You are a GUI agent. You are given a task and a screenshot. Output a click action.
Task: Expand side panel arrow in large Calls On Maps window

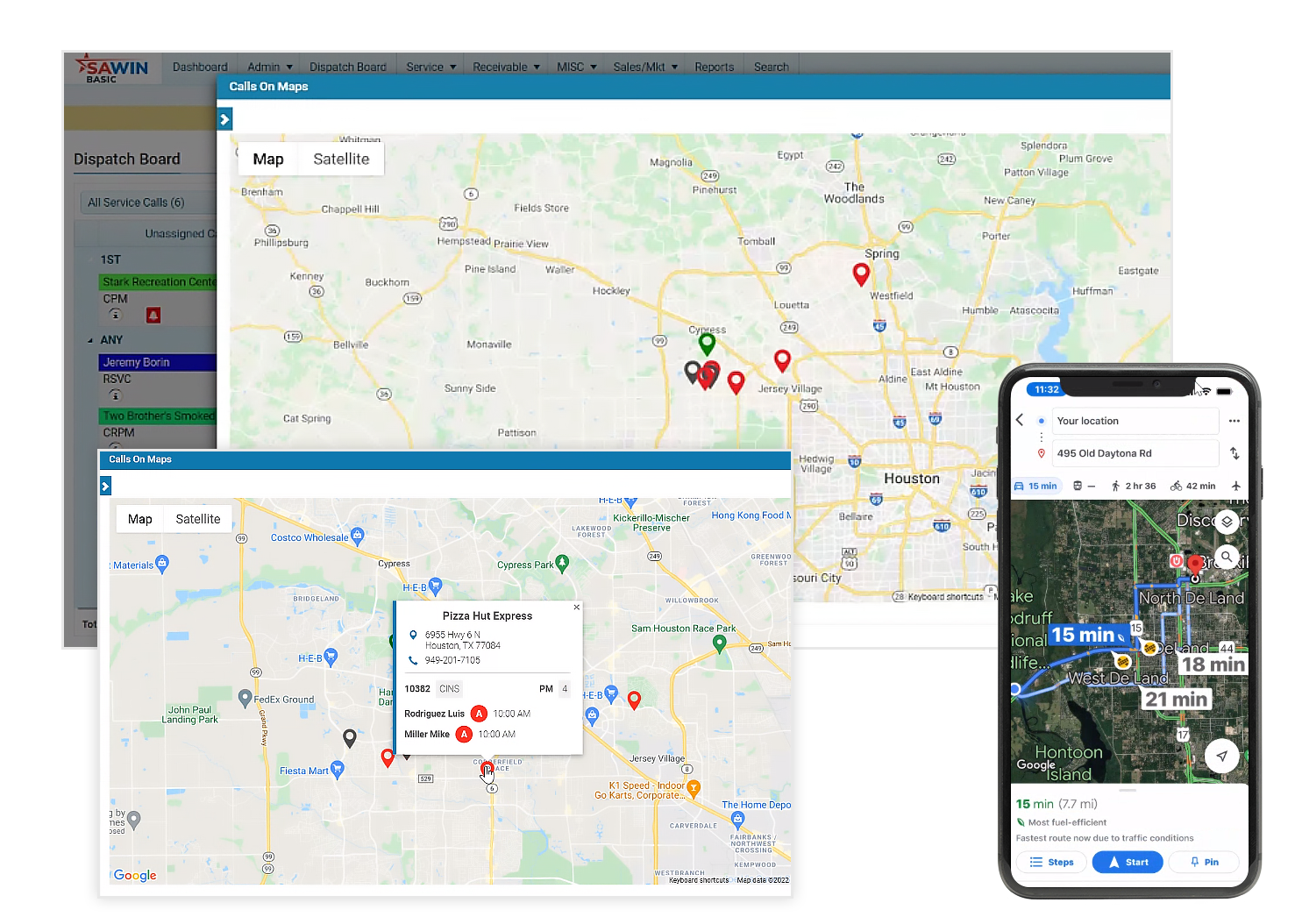pyautogui.click(x=224, y=119)
